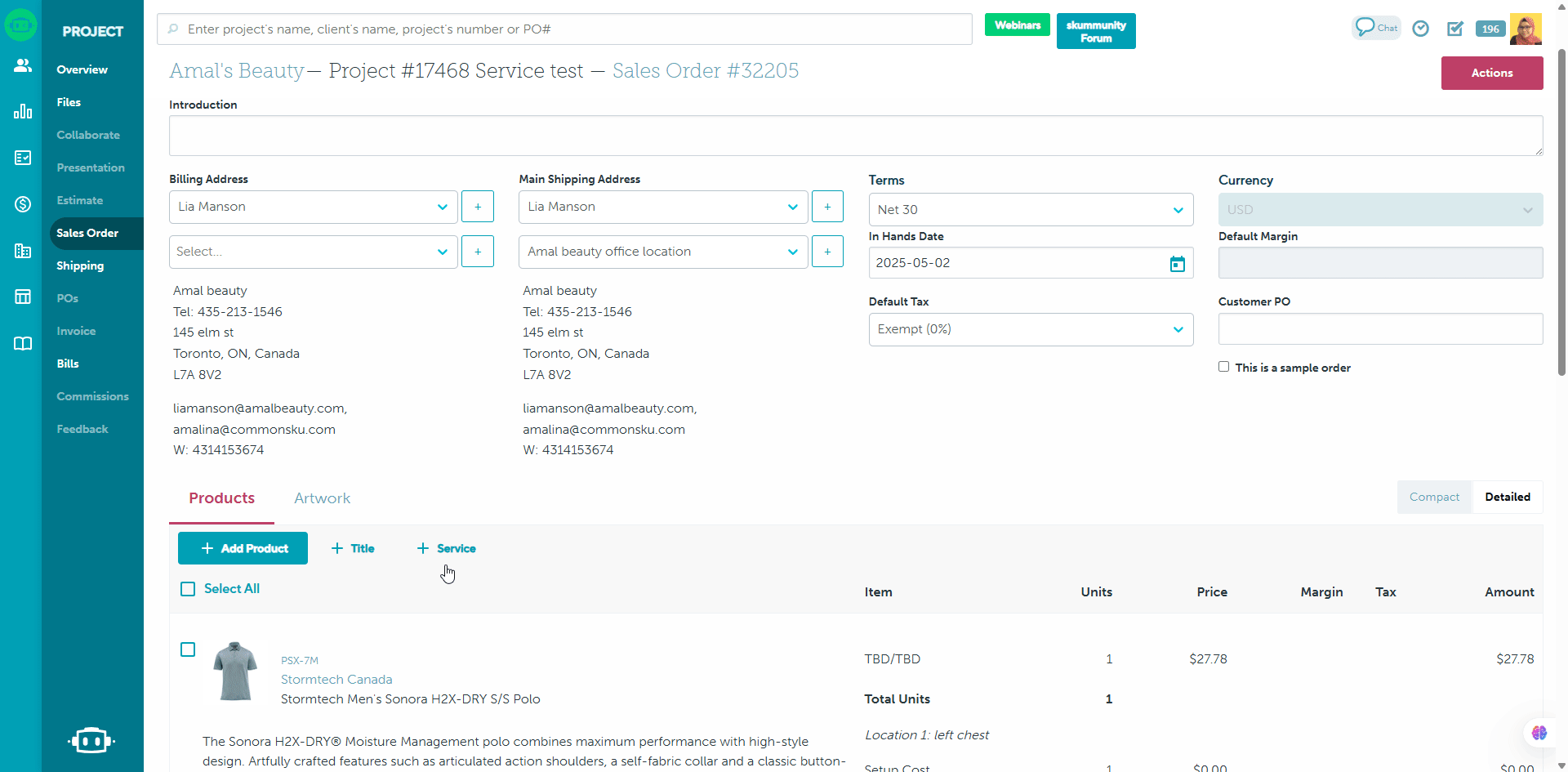Open the Chat icon in header

[x=1375, y=28]
